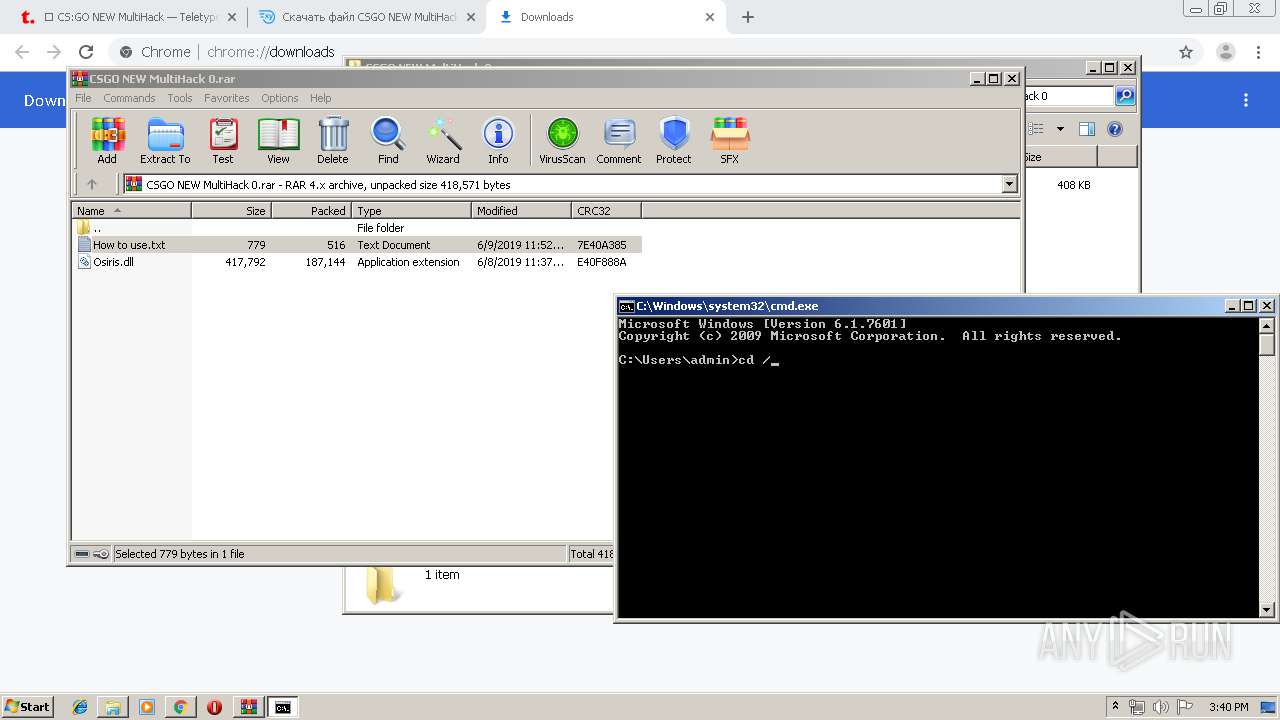Open the Commands menu
The image size is (1280, 720).
[129, 98]
